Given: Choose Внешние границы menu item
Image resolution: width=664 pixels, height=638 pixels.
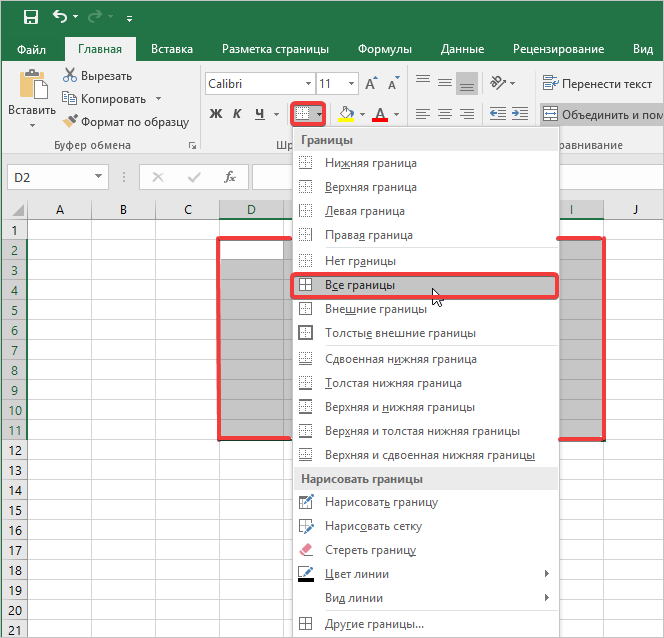Looking at the screenshot, I should pyautogui.click(x=426, y=309).
